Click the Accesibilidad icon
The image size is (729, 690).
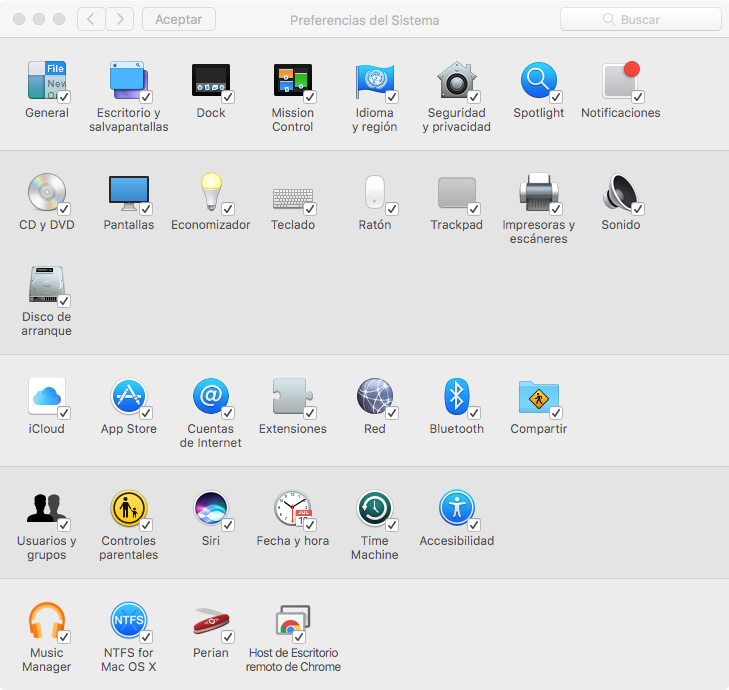tap(457, 508)
